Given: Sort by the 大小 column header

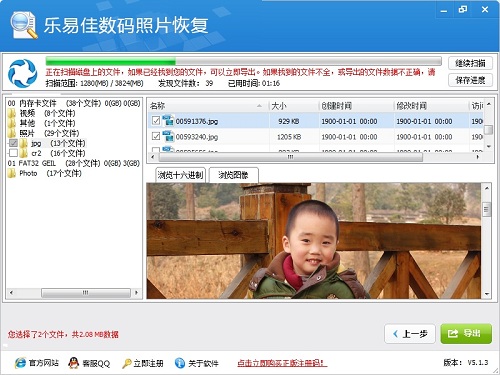Looking at the screenshot, I should click(x=294, y=106).
